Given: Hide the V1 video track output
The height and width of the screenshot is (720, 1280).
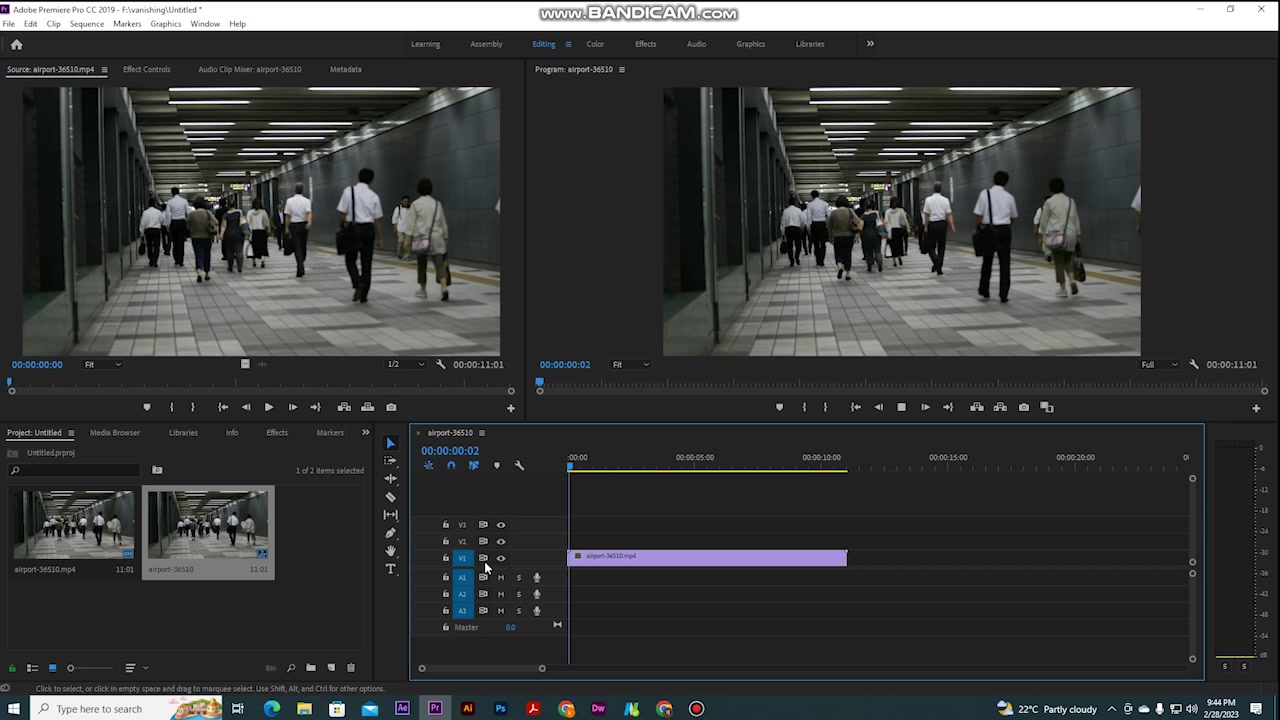Looking at the screenshot, I should click(501, 558).
